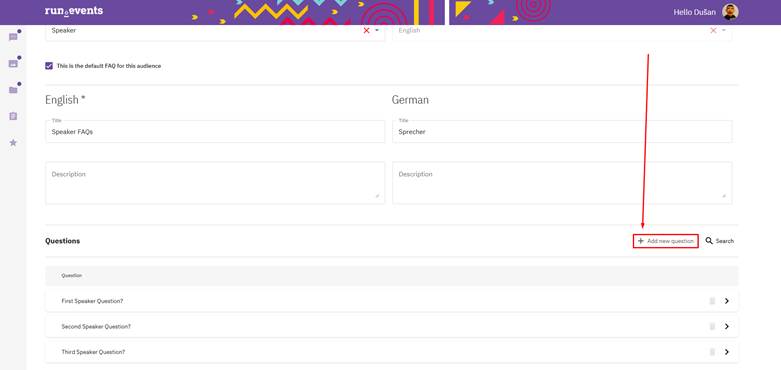
Task: Clear the Speaker audience selection (red X)
Action: tap(367, 30)
